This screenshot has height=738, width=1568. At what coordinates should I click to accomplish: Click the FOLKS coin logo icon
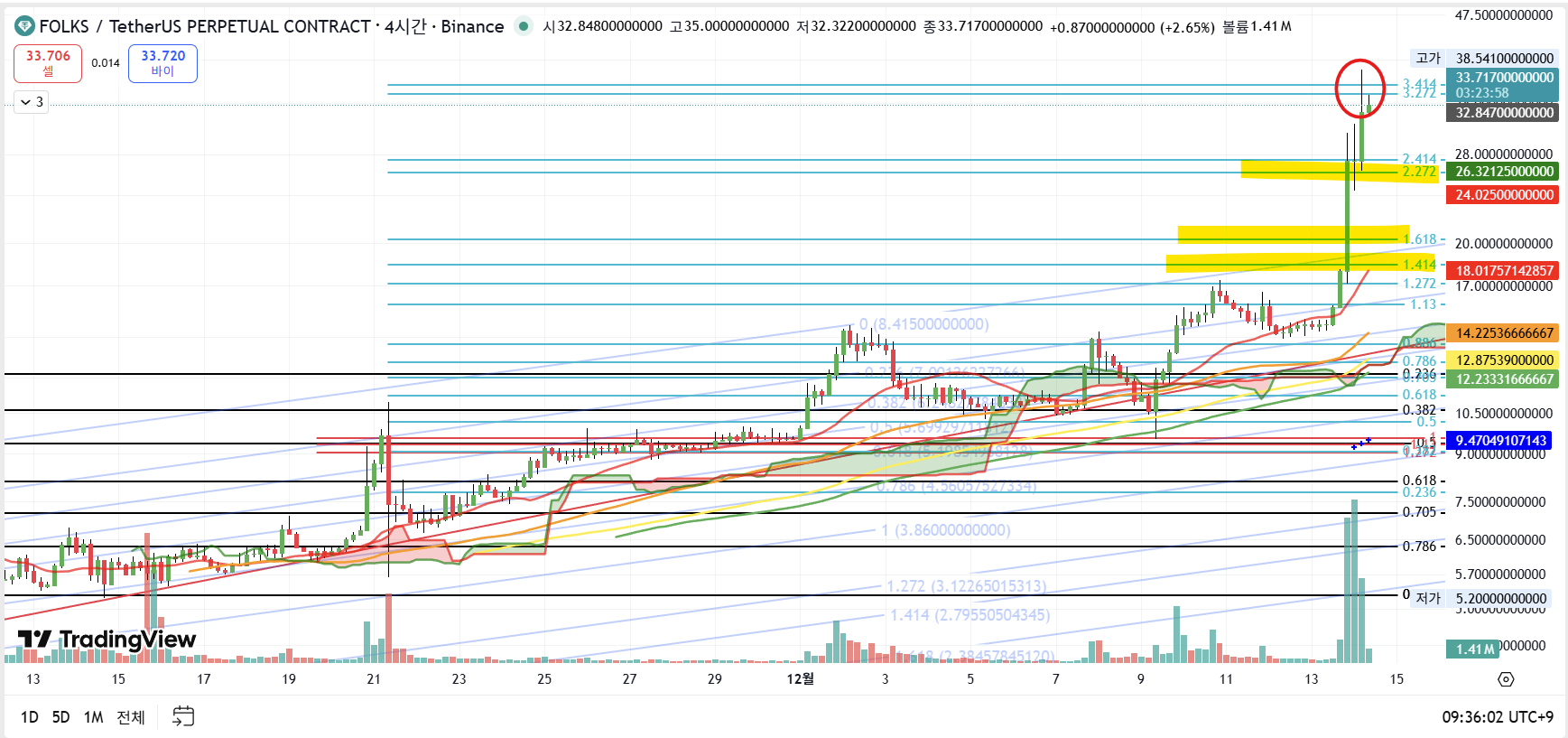[24, 26]
